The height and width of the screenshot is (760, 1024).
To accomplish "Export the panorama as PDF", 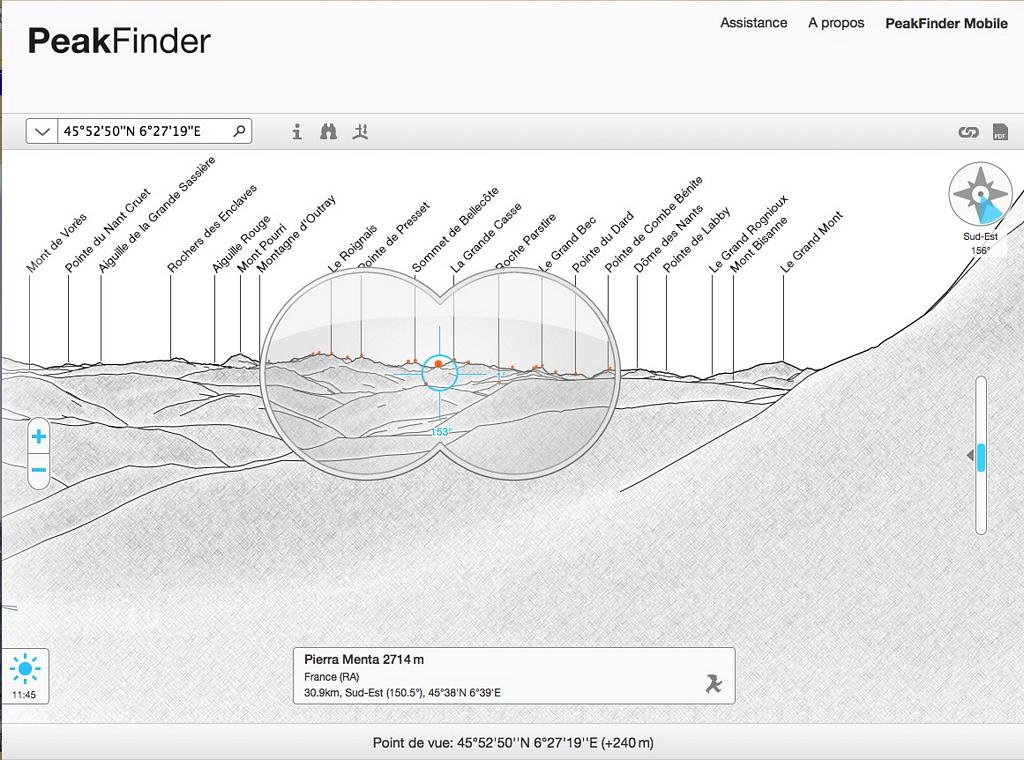I will [999, 132].
